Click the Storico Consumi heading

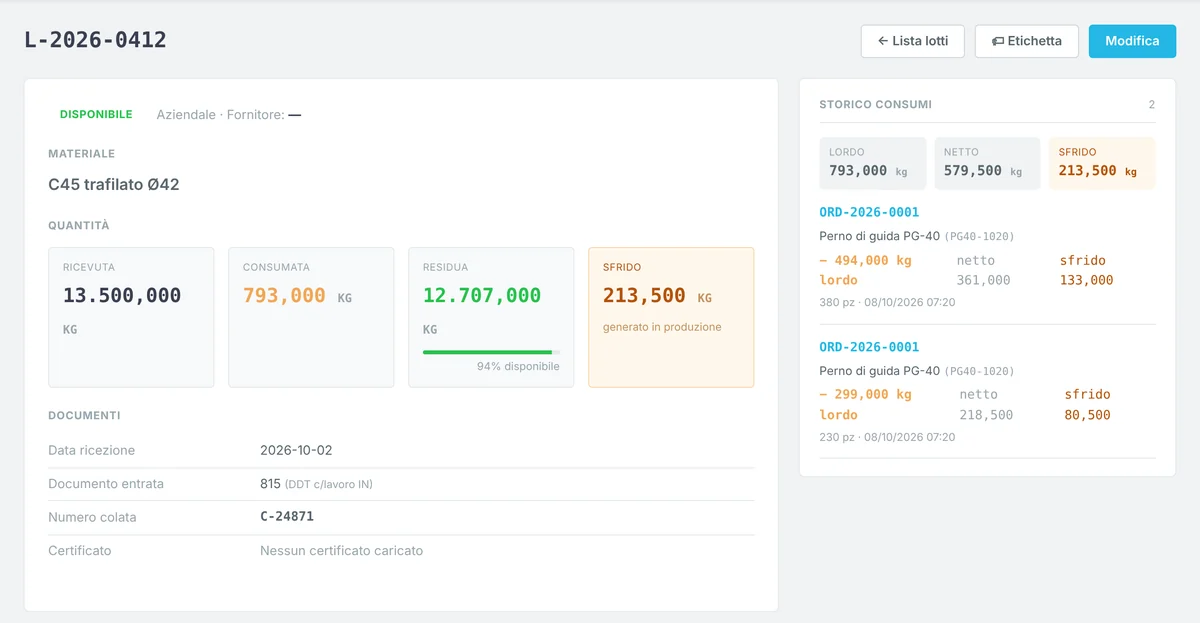[875, 105]
